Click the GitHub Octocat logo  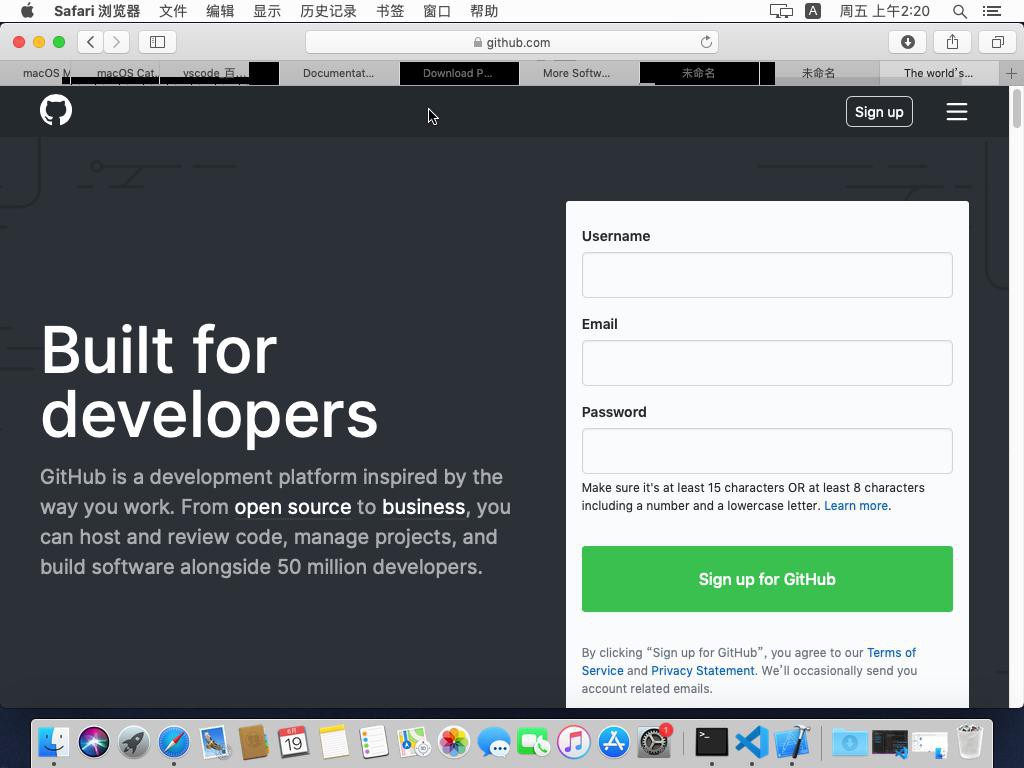pyautogui.click(x=56, y=110)
